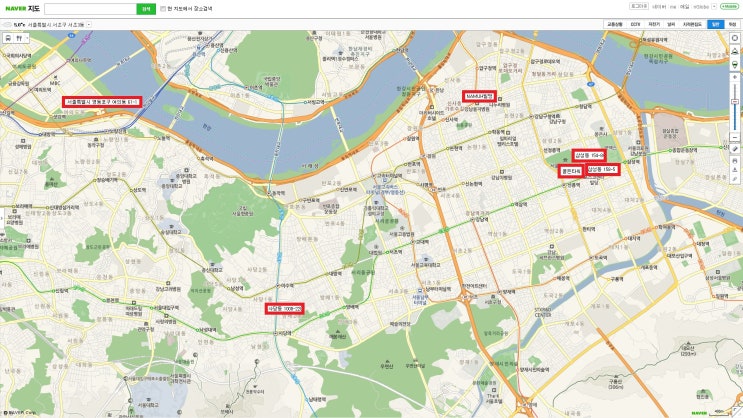743x418 pixels.
Task: Select the 일반 normal map view
Action: pyautogui.click(x=716, y=24)
